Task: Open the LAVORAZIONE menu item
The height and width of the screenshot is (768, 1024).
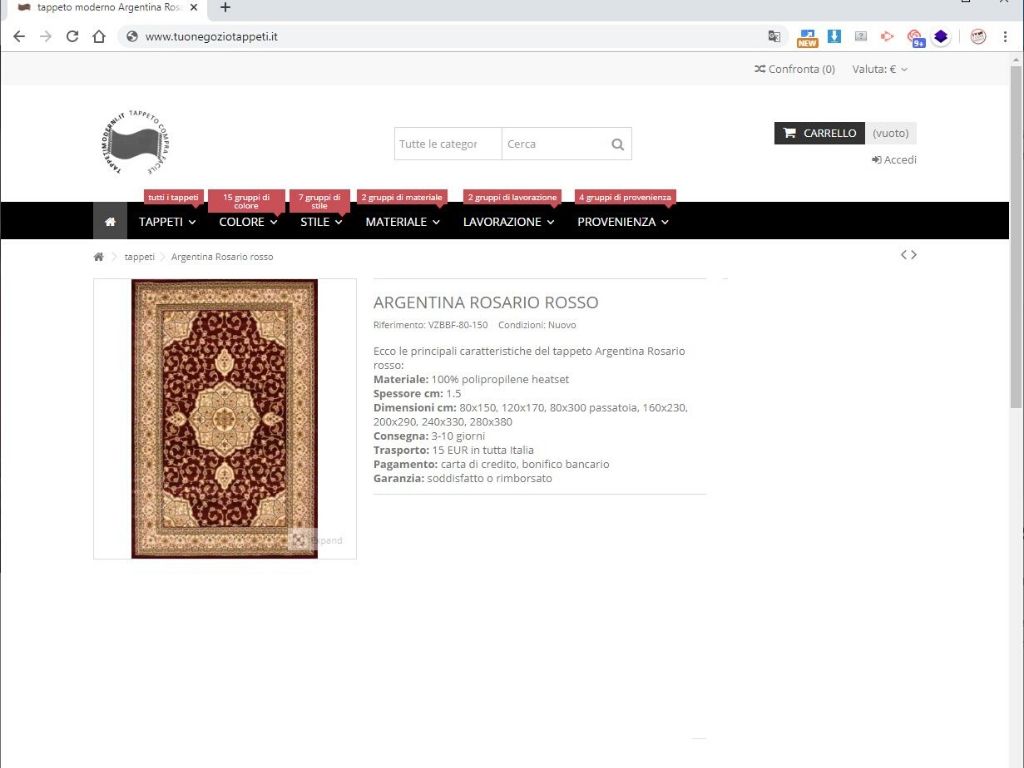Action: point(508,222)
